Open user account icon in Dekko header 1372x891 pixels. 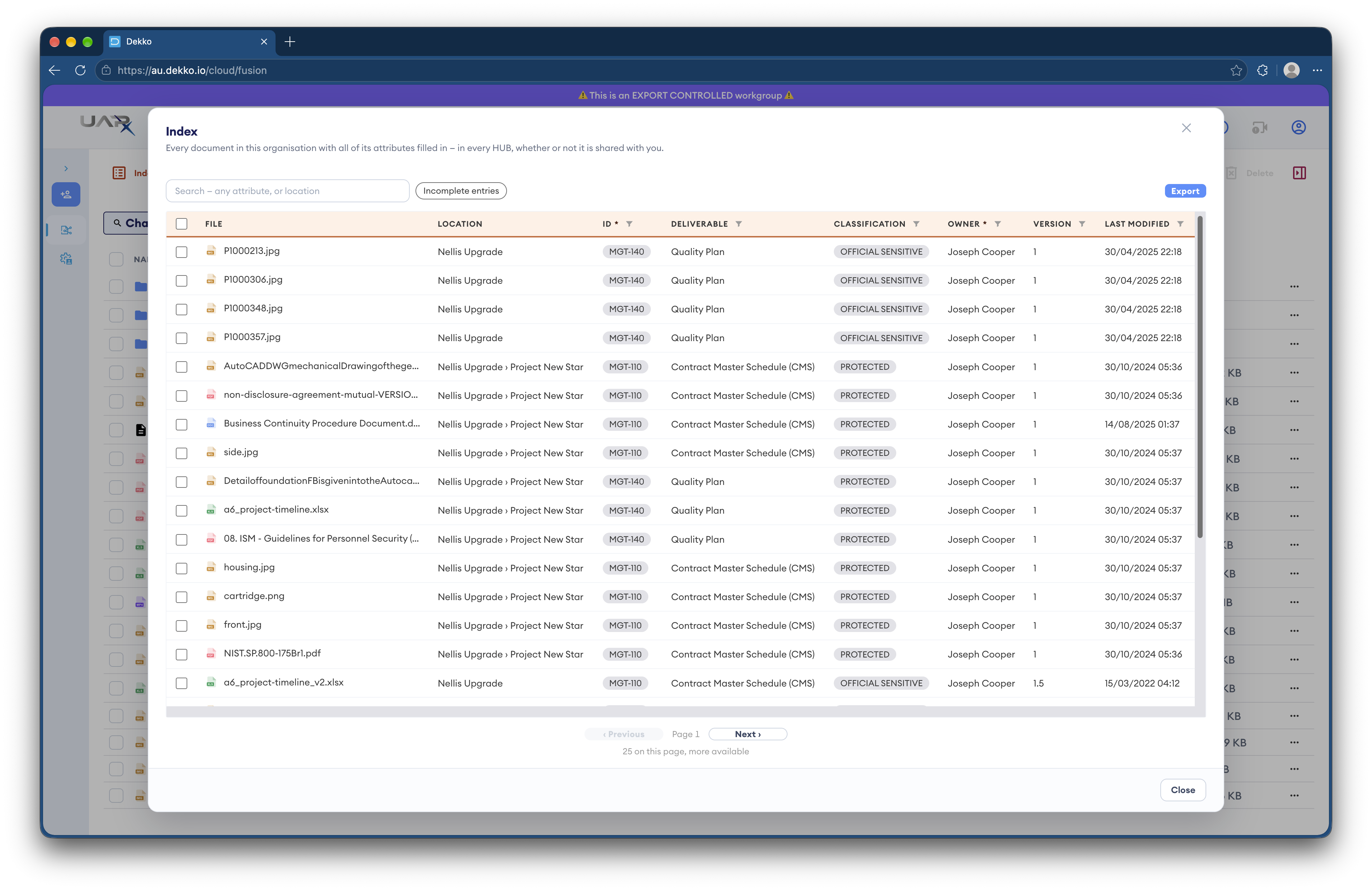tap(1298, 127)
